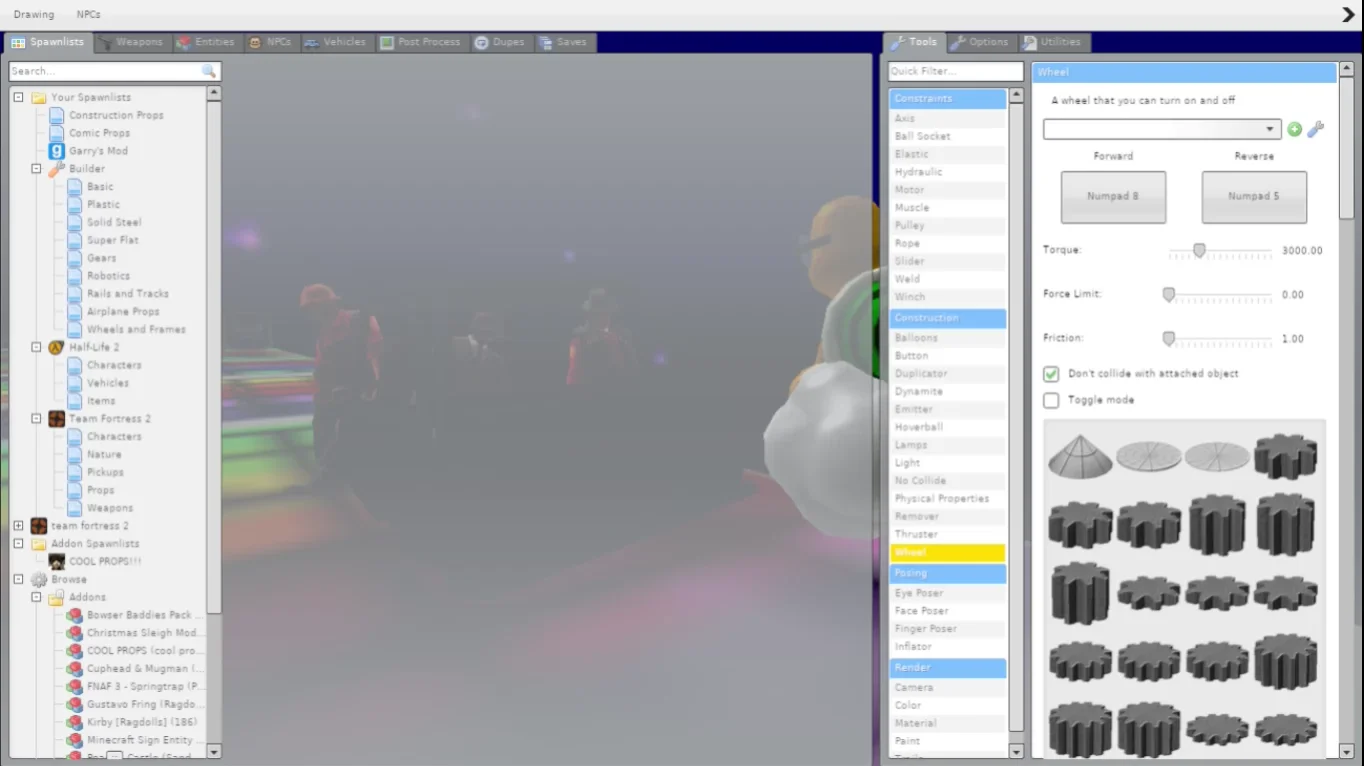The width and height of the screenshot is (1364, 766).
Task: Click the Forward Numpad 8 key button
Action: click(x=1113, y=197)
